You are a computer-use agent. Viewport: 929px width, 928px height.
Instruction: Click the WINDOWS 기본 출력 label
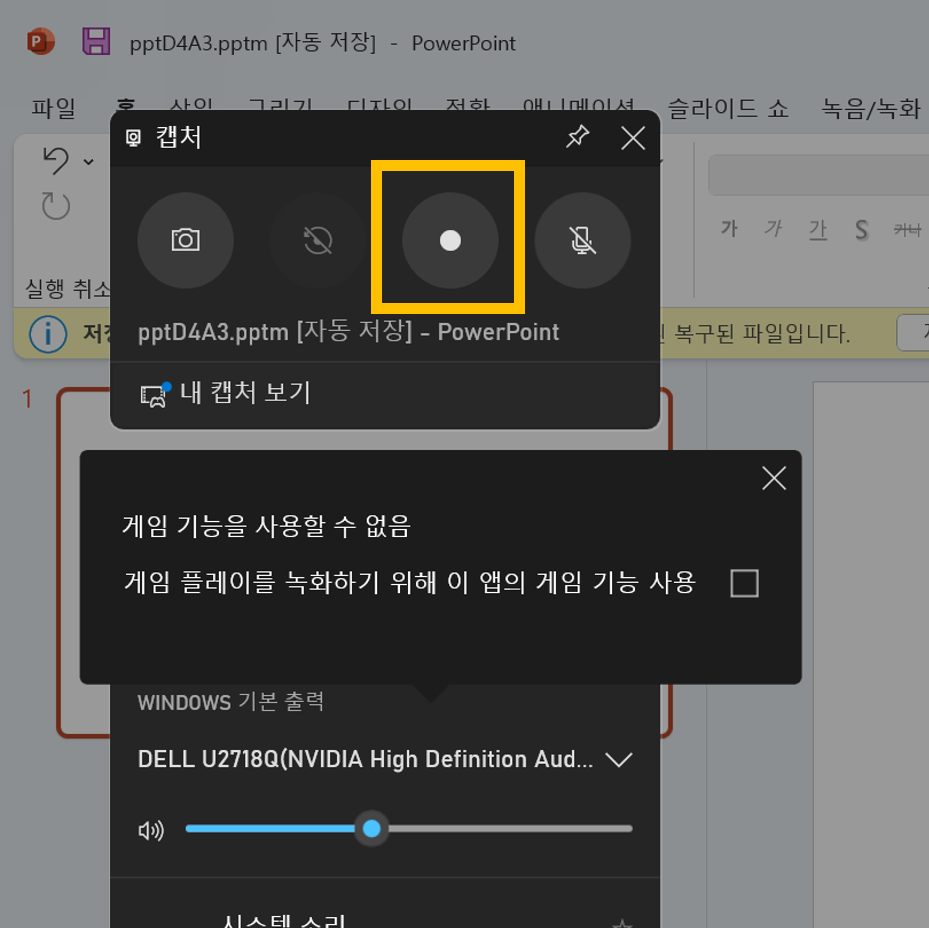point(230,702)
